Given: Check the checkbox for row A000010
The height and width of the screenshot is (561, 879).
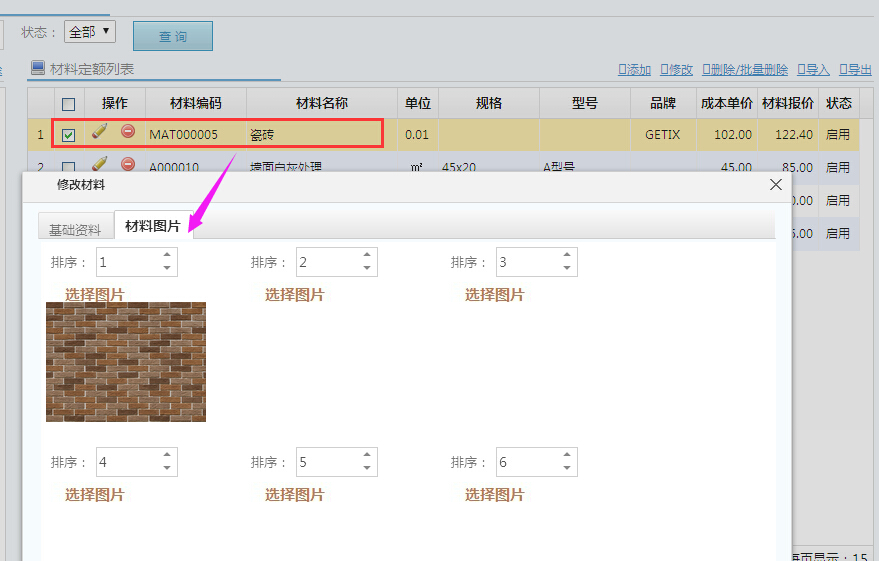Looking at the screenshot, I should 68,167.
